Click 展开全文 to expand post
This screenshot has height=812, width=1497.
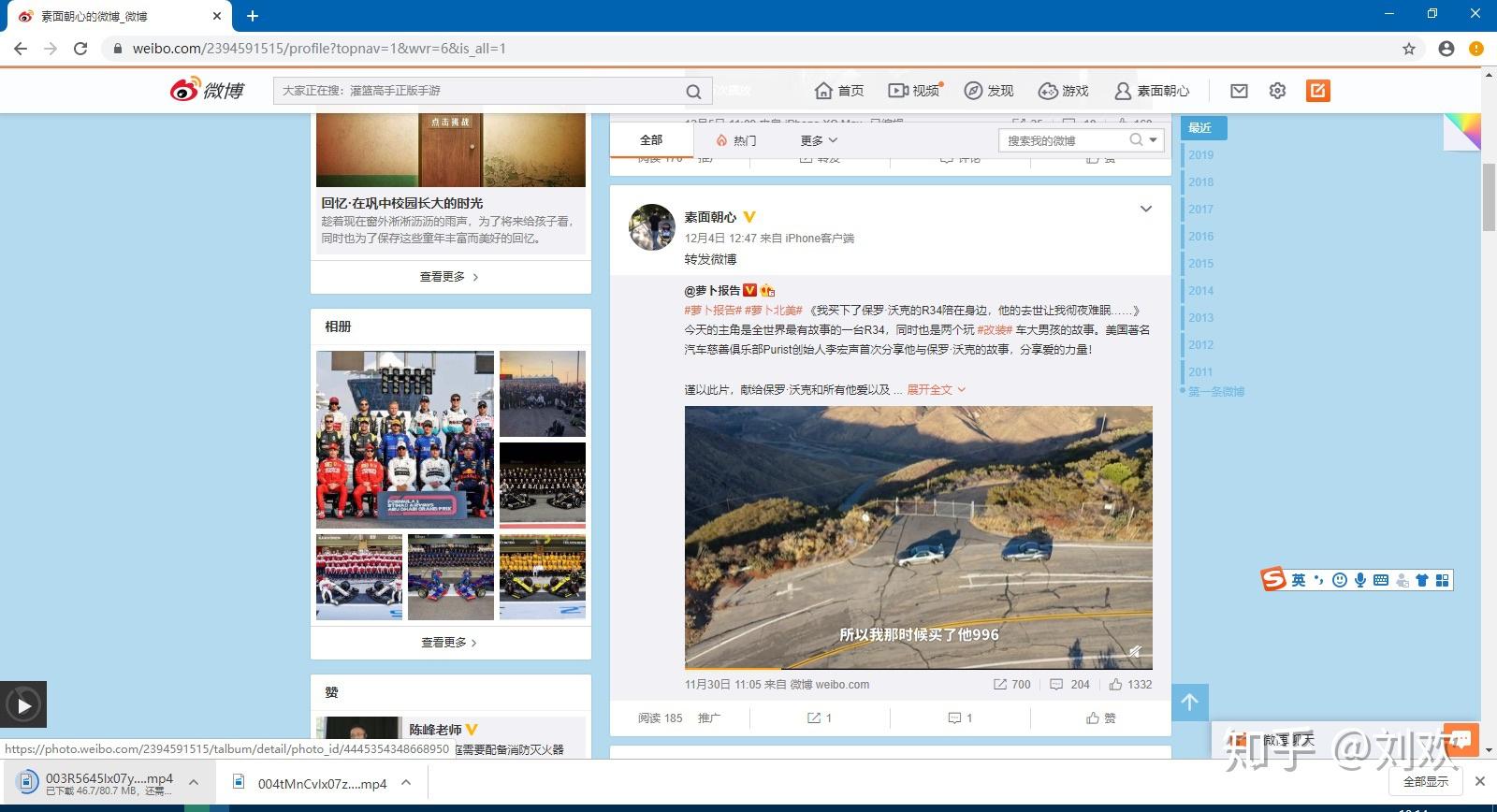(936, 389)
